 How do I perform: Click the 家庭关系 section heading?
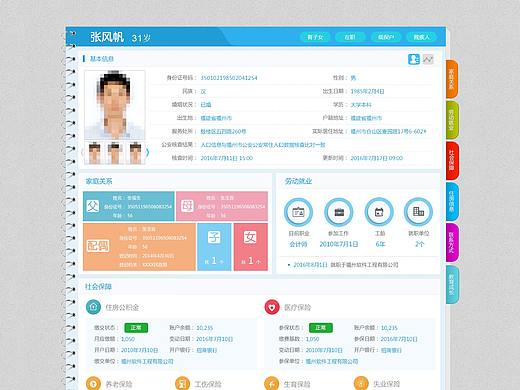click(x=99, y=181)
